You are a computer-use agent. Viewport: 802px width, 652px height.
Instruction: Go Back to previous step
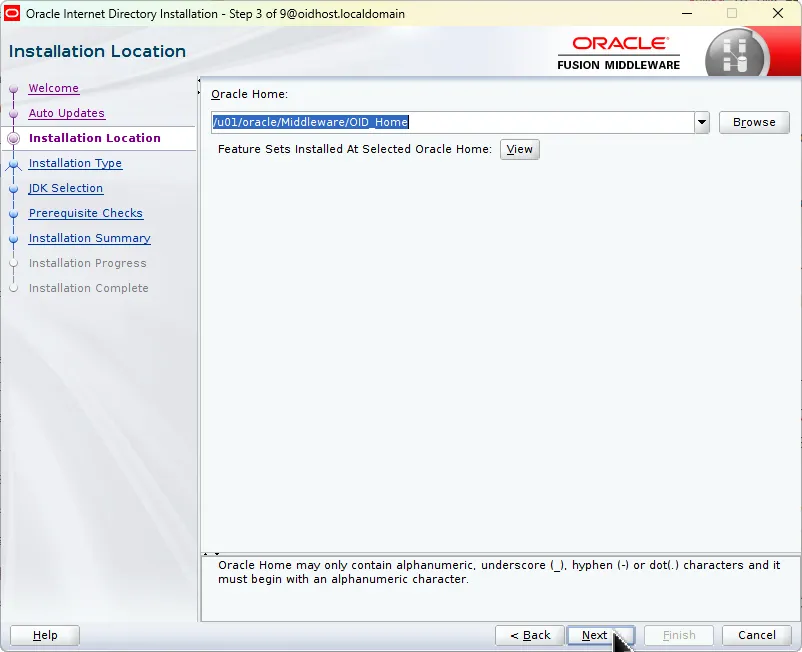pos(530,635)
